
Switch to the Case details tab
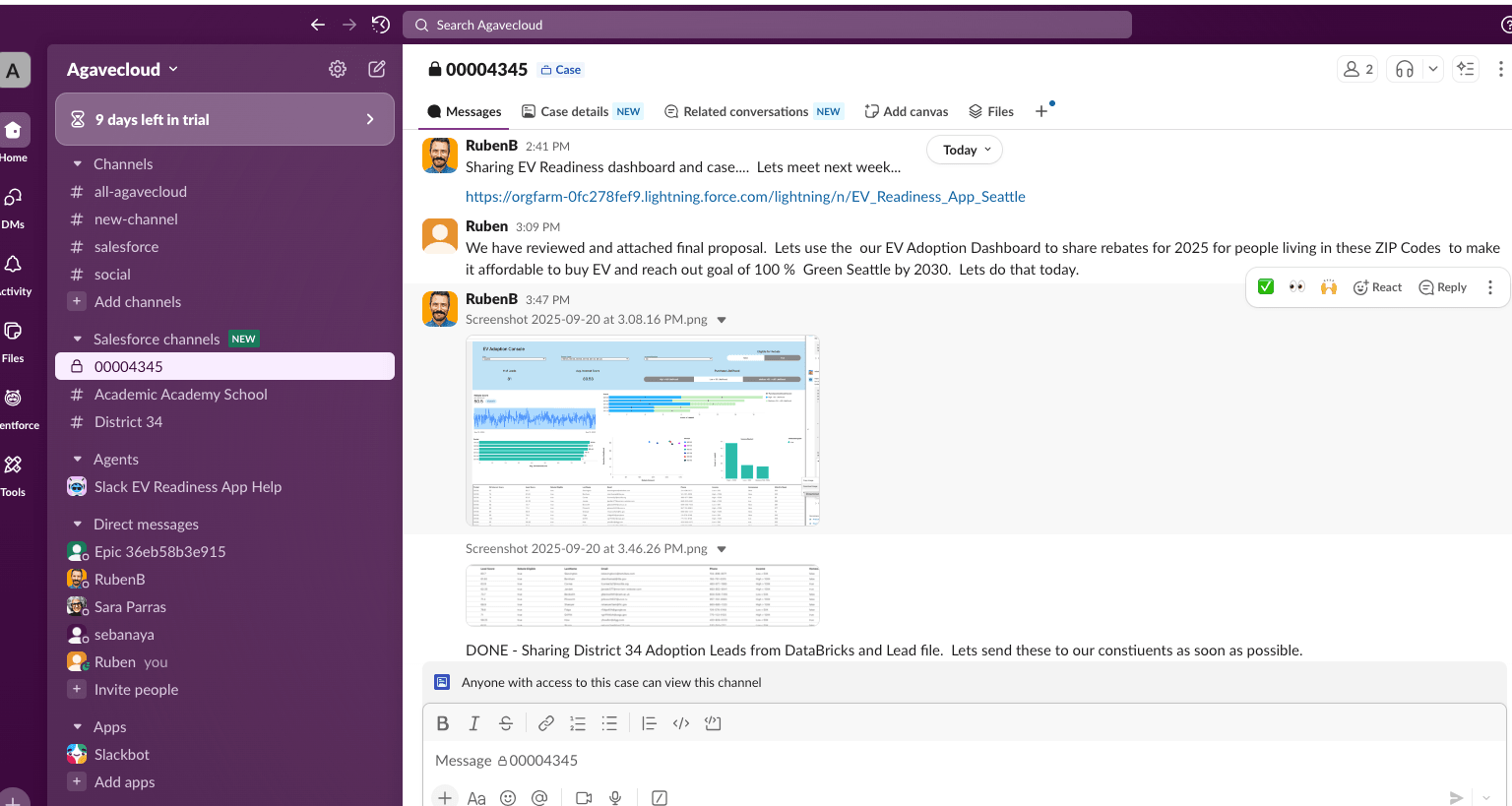[x=582, y=111]
